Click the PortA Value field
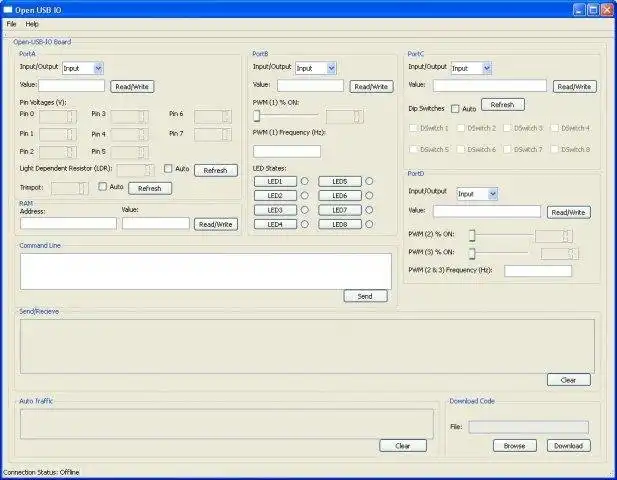Viewport: 617px width, 480px height. click(72, 86)
